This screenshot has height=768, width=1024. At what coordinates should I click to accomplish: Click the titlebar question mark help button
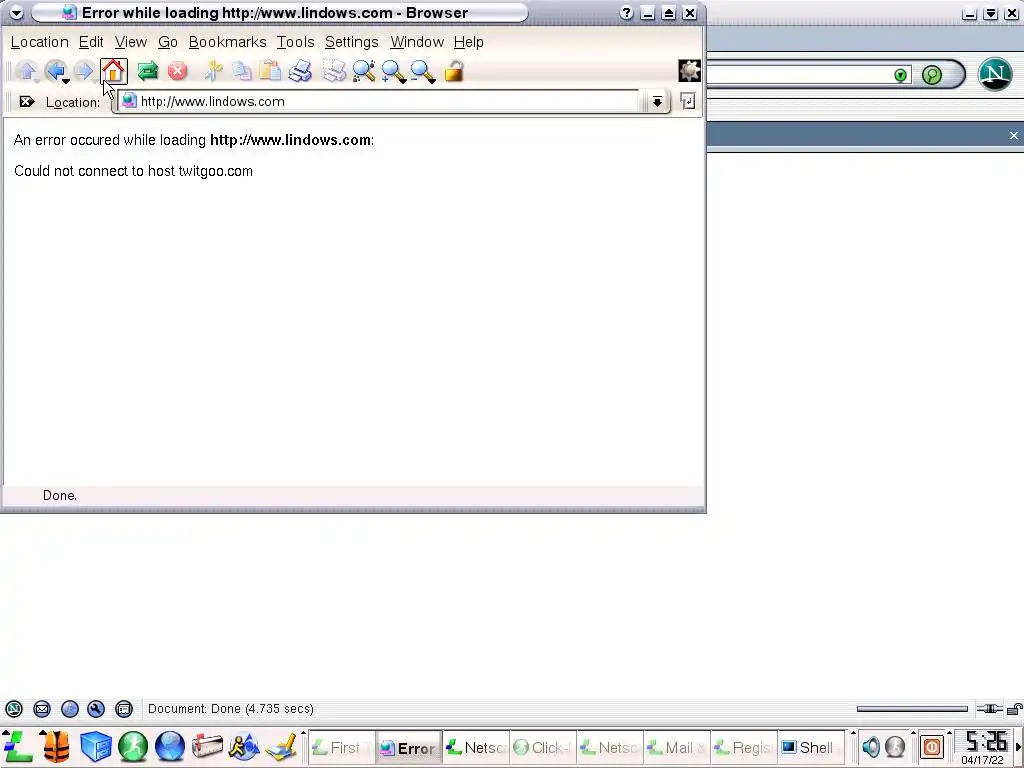626,12
